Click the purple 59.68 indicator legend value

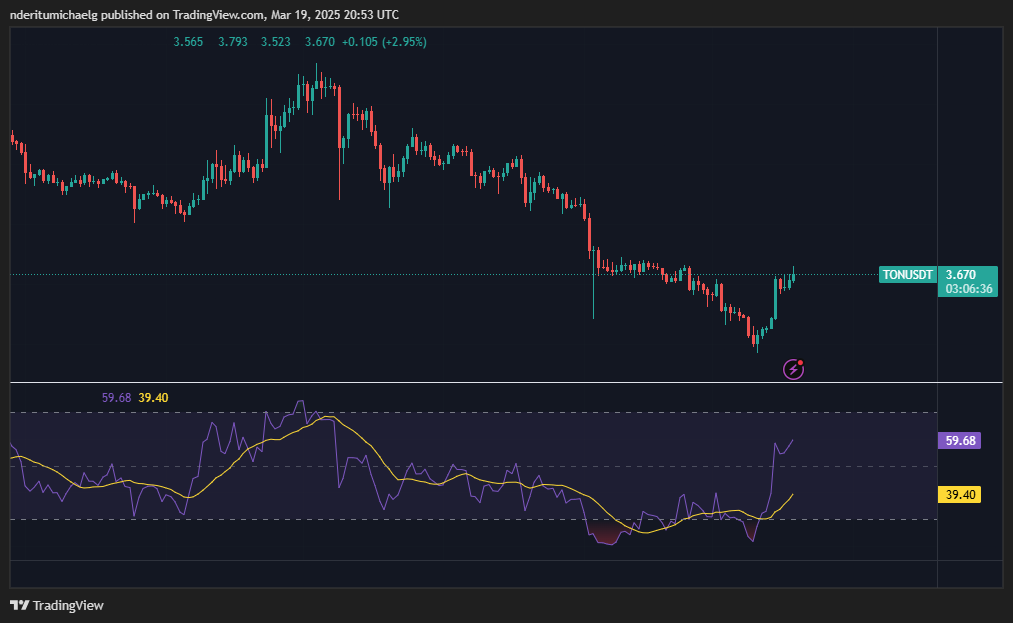116,398
